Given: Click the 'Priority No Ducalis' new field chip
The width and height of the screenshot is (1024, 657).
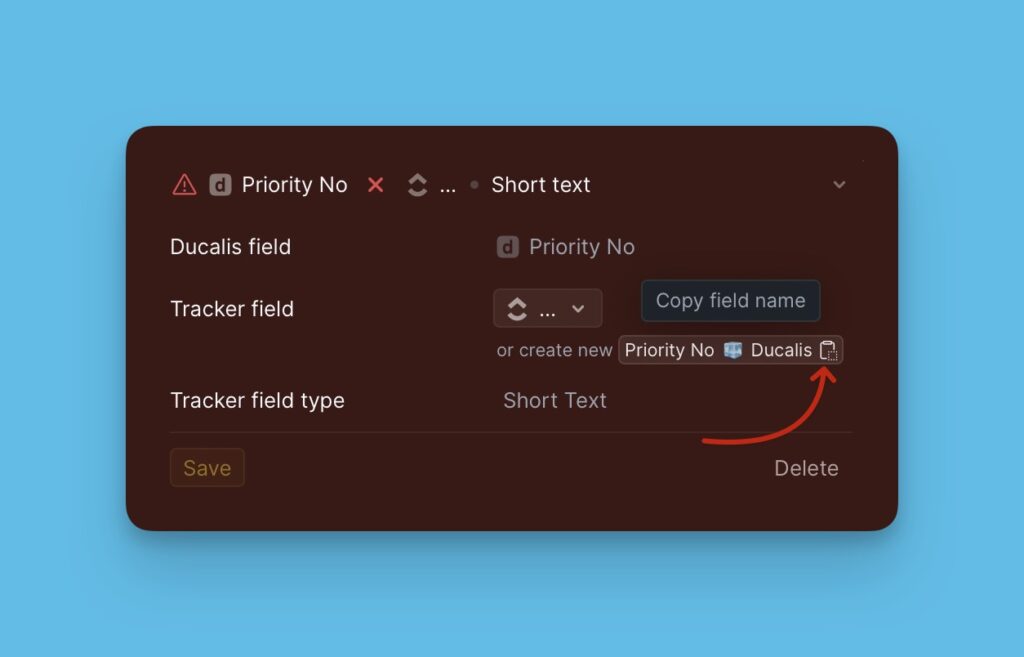Looking at the screenshot, I should click(x=730, y=350).
